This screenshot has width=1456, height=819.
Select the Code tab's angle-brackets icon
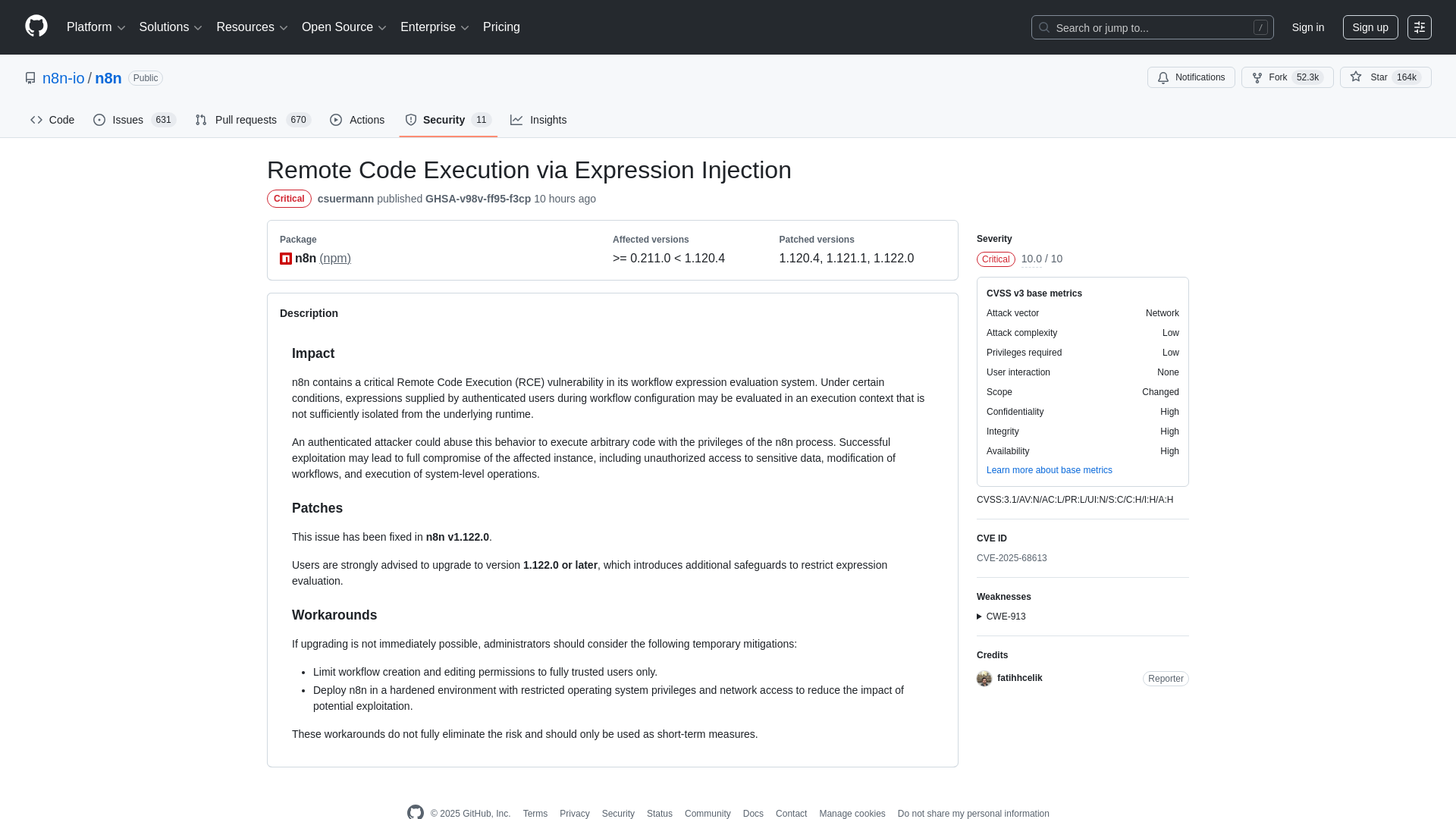(36, 120)
